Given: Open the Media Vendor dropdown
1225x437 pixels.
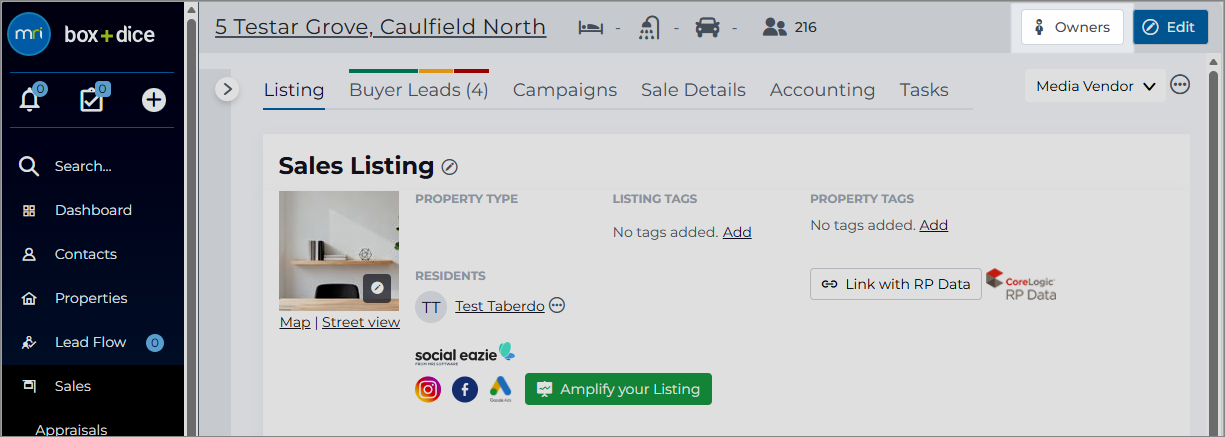Looking at the screenshot, I should (1095, 86).
